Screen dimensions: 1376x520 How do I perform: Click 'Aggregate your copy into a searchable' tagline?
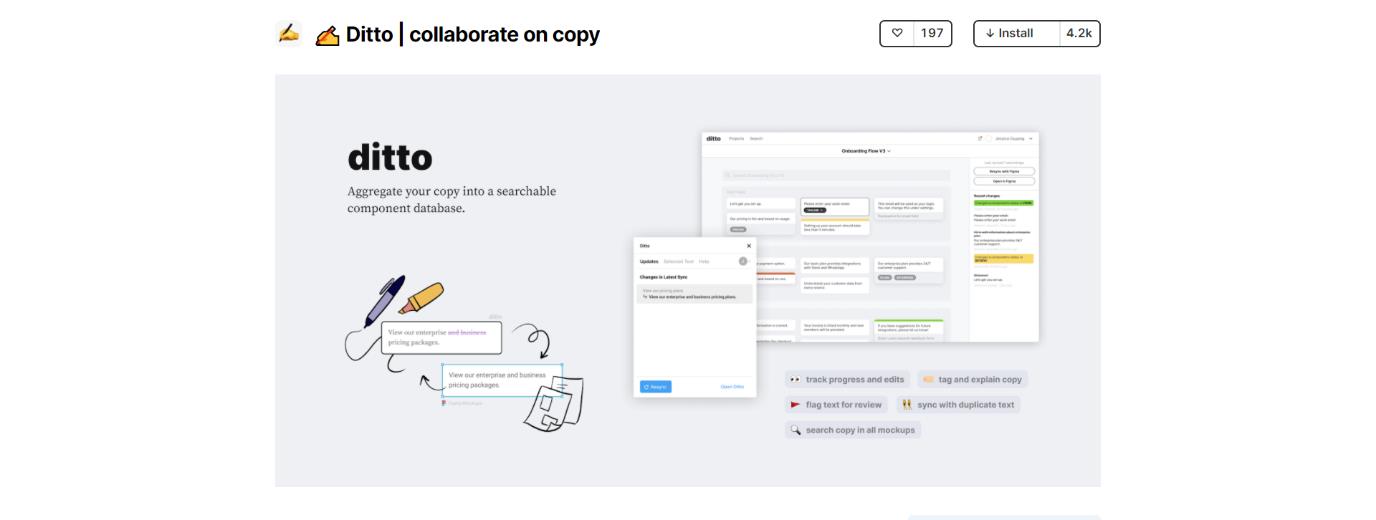(x=451, y=191)
